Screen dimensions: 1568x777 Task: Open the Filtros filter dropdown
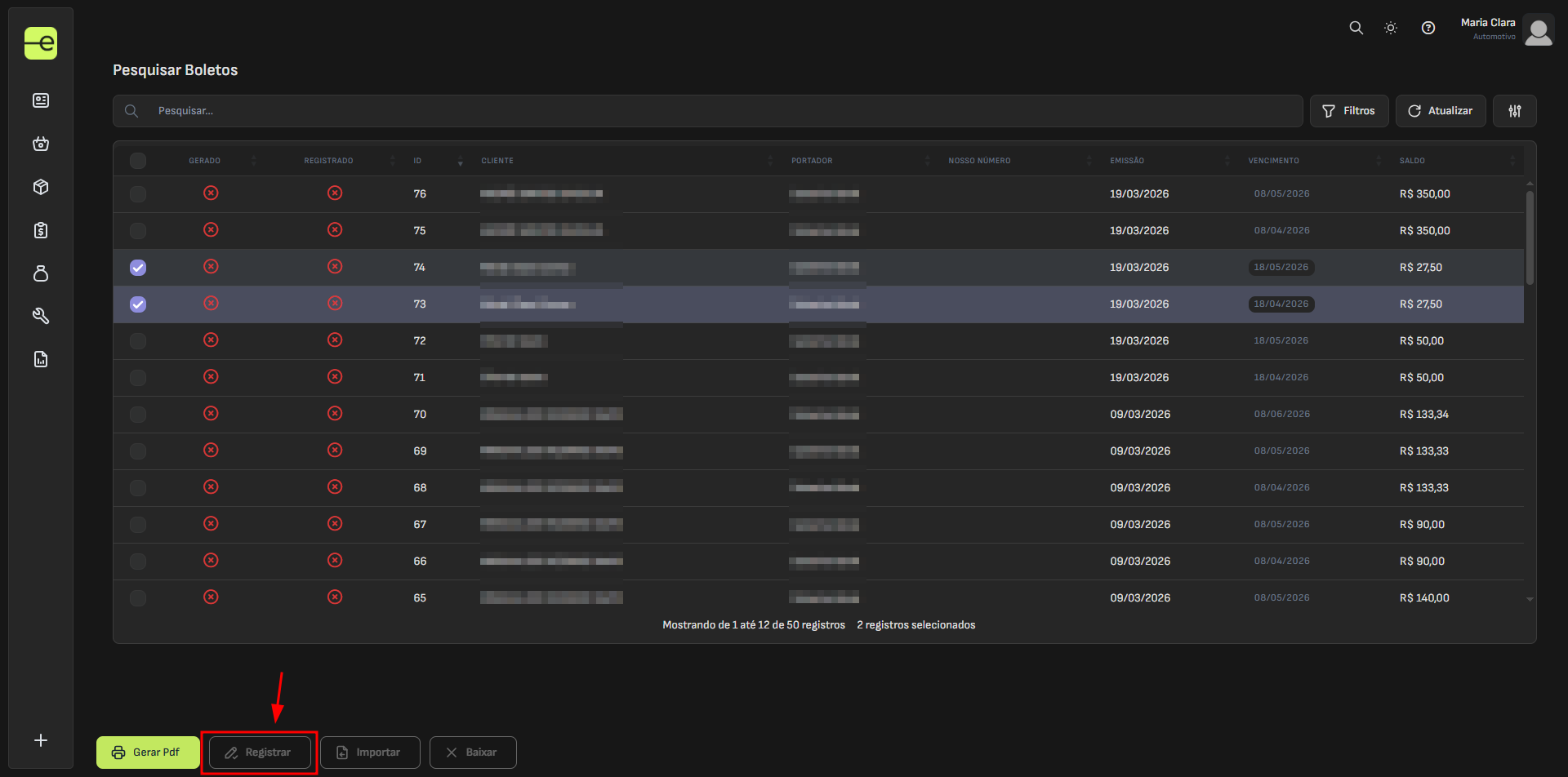[1348, 111]
